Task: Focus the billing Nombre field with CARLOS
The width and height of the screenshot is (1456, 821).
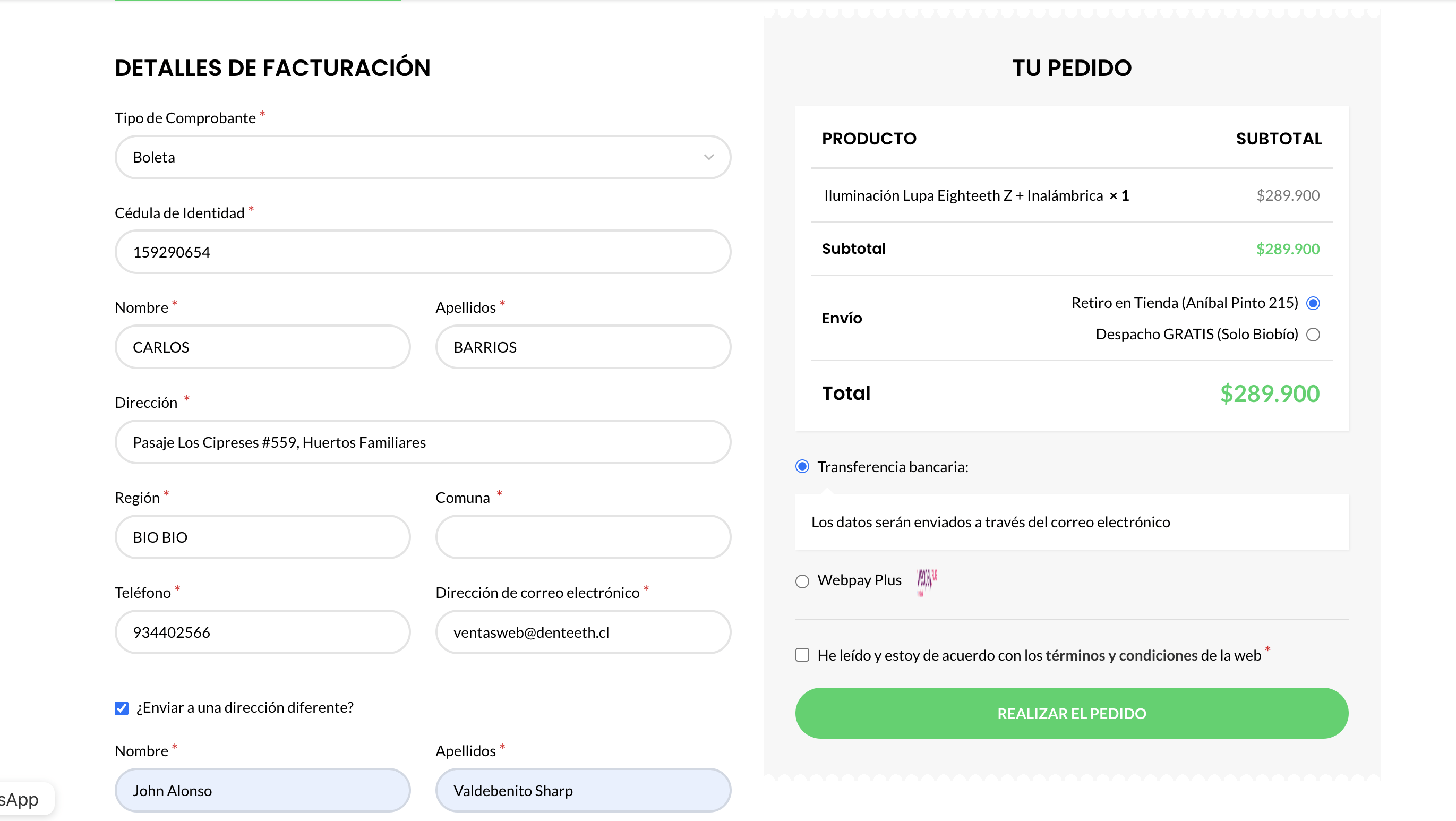Action: 262,347
